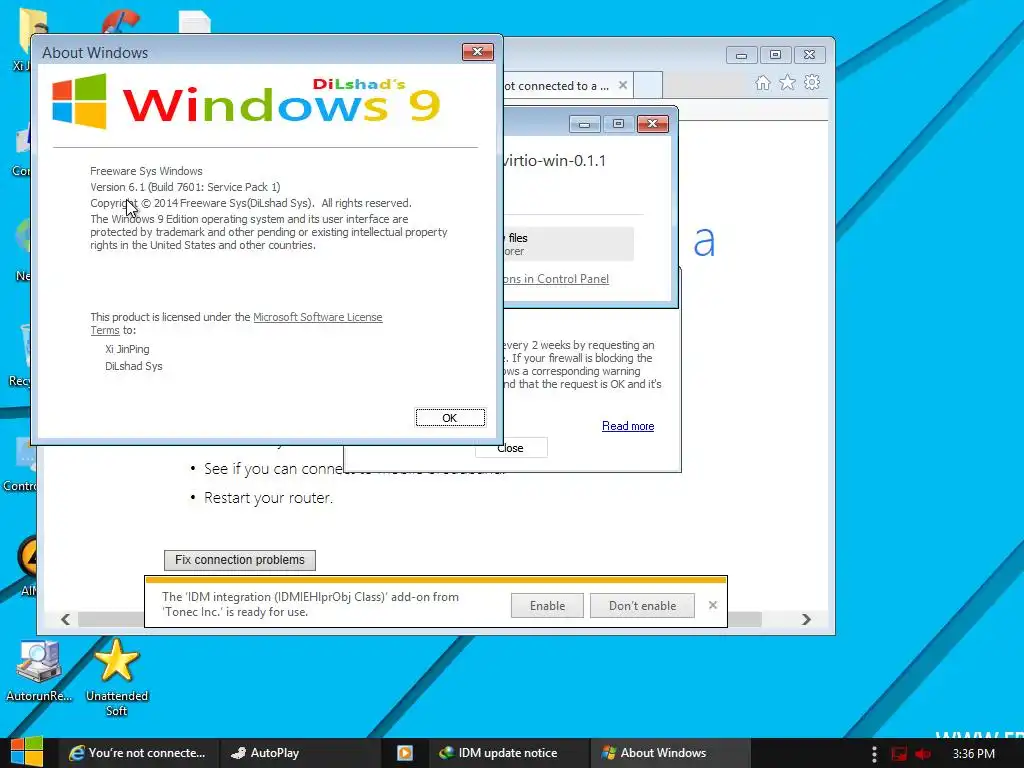Click the 'DiLshad Sys' licensee text
Screen dimensions: 1024x768
click(x=134, y=366)
